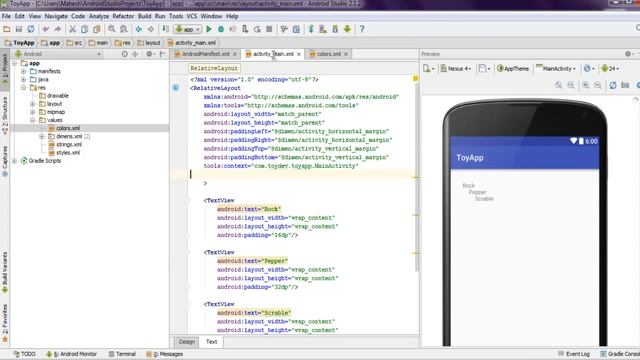640x360 pixels.
Task: Open the VCS menu
Action: point(191,16)
